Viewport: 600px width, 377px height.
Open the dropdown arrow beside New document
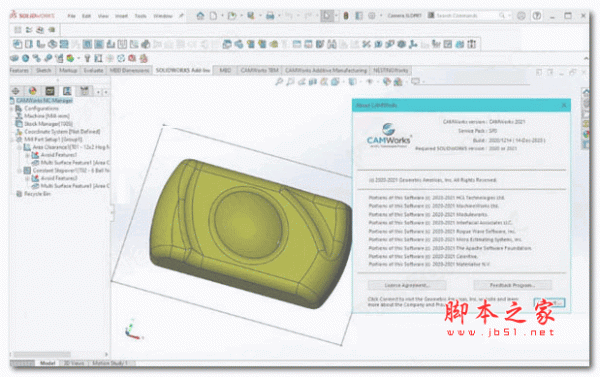point(222,16)
